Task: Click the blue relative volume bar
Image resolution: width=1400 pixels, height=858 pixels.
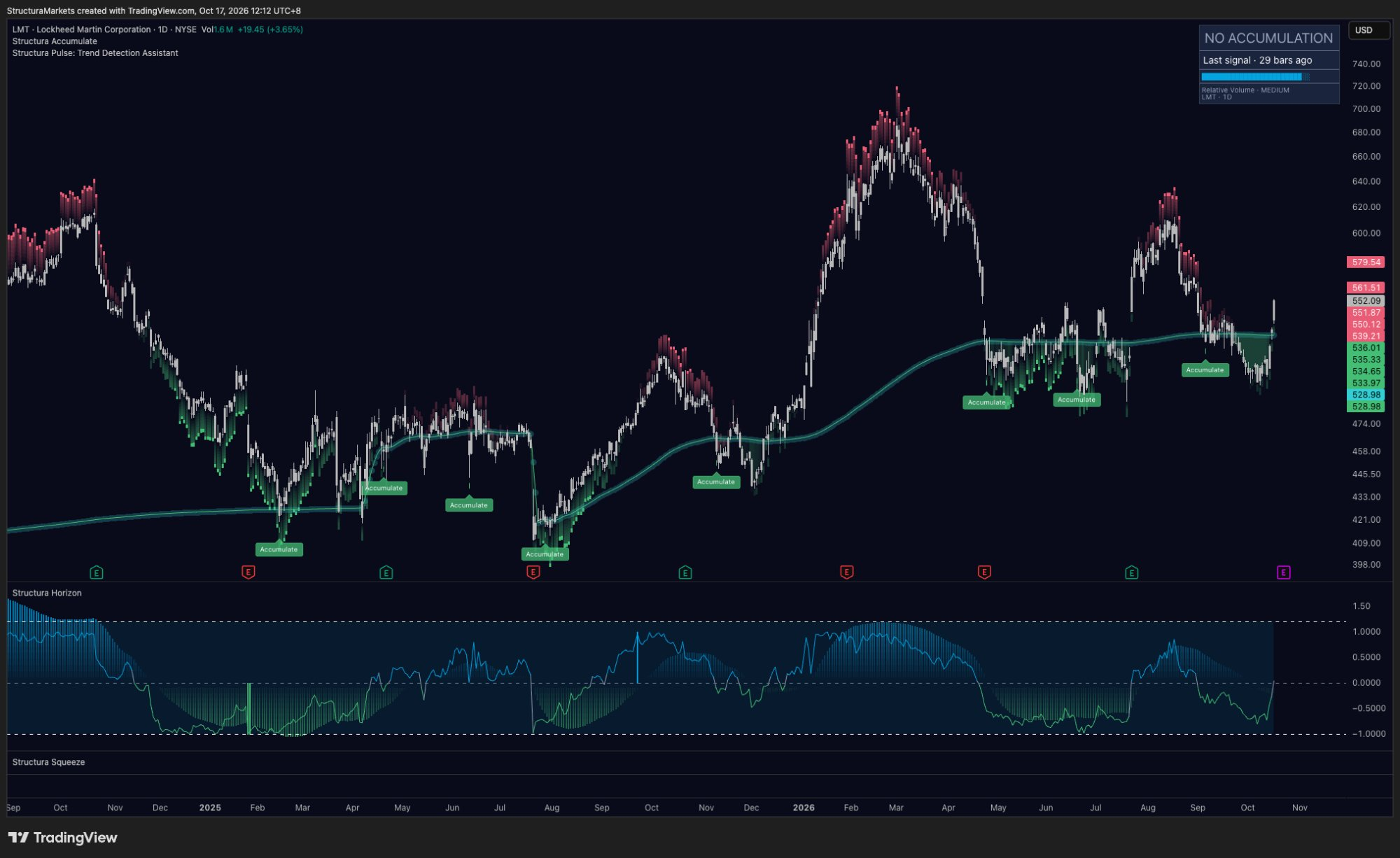Action: [1256, 76]
